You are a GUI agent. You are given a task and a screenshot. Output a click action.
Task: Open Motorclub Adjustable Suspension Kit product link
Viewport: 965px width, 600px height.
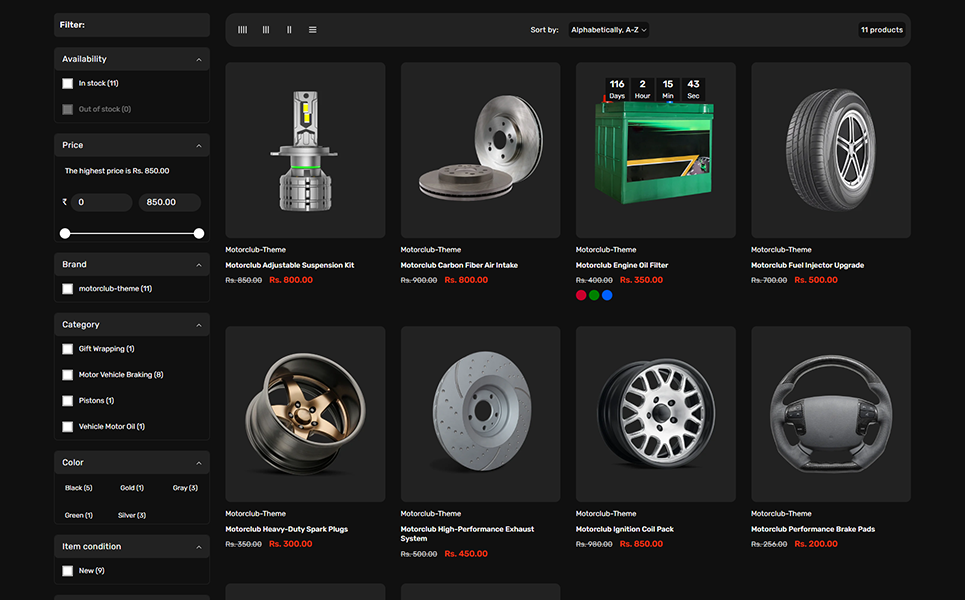pos(290,265)
